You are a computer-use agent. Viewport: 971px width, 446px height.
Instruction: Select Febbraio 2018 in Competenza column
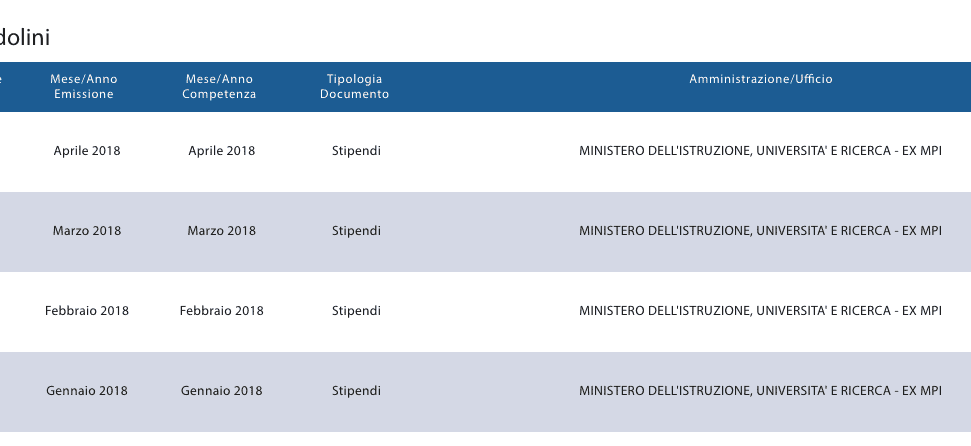point(221,311)
